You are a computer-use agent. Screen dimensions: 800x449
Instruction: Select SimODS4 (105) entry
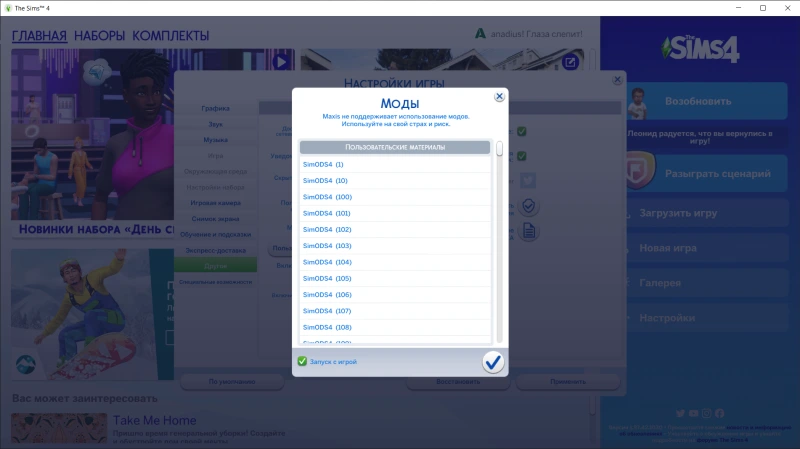pos(395,279)
